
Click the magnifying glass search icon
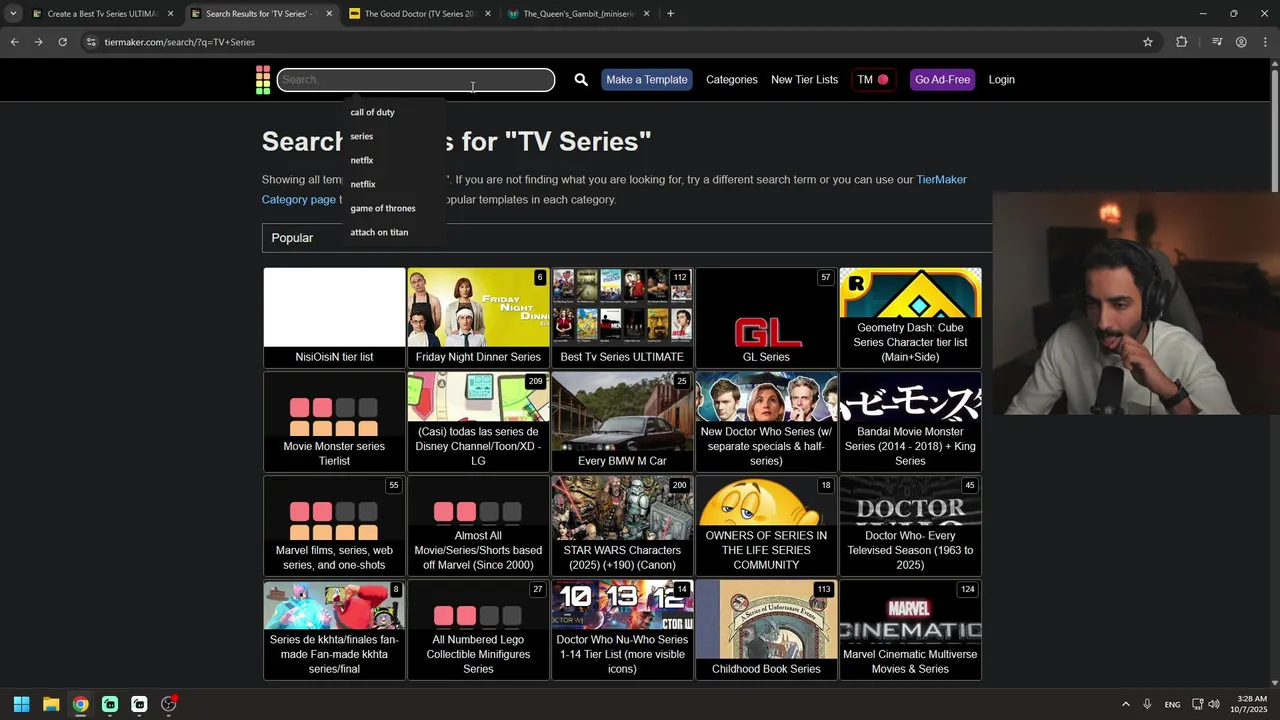[581, 80]
